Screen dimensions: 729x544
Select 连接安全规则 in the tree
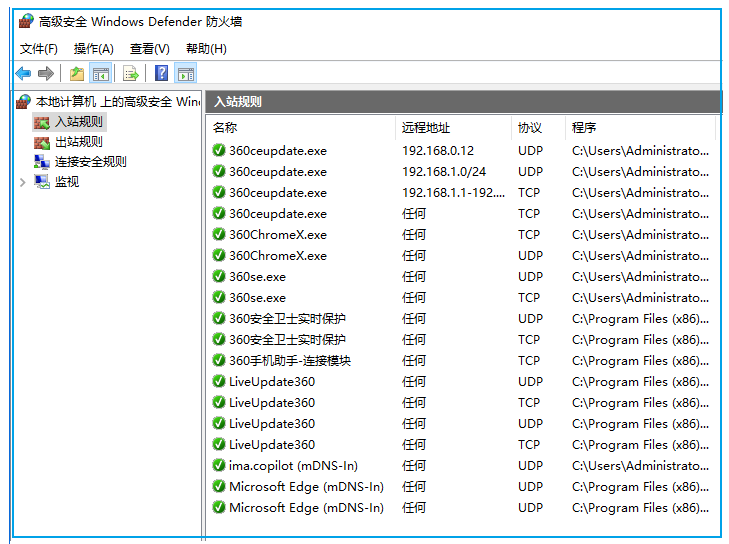(91, 162)
